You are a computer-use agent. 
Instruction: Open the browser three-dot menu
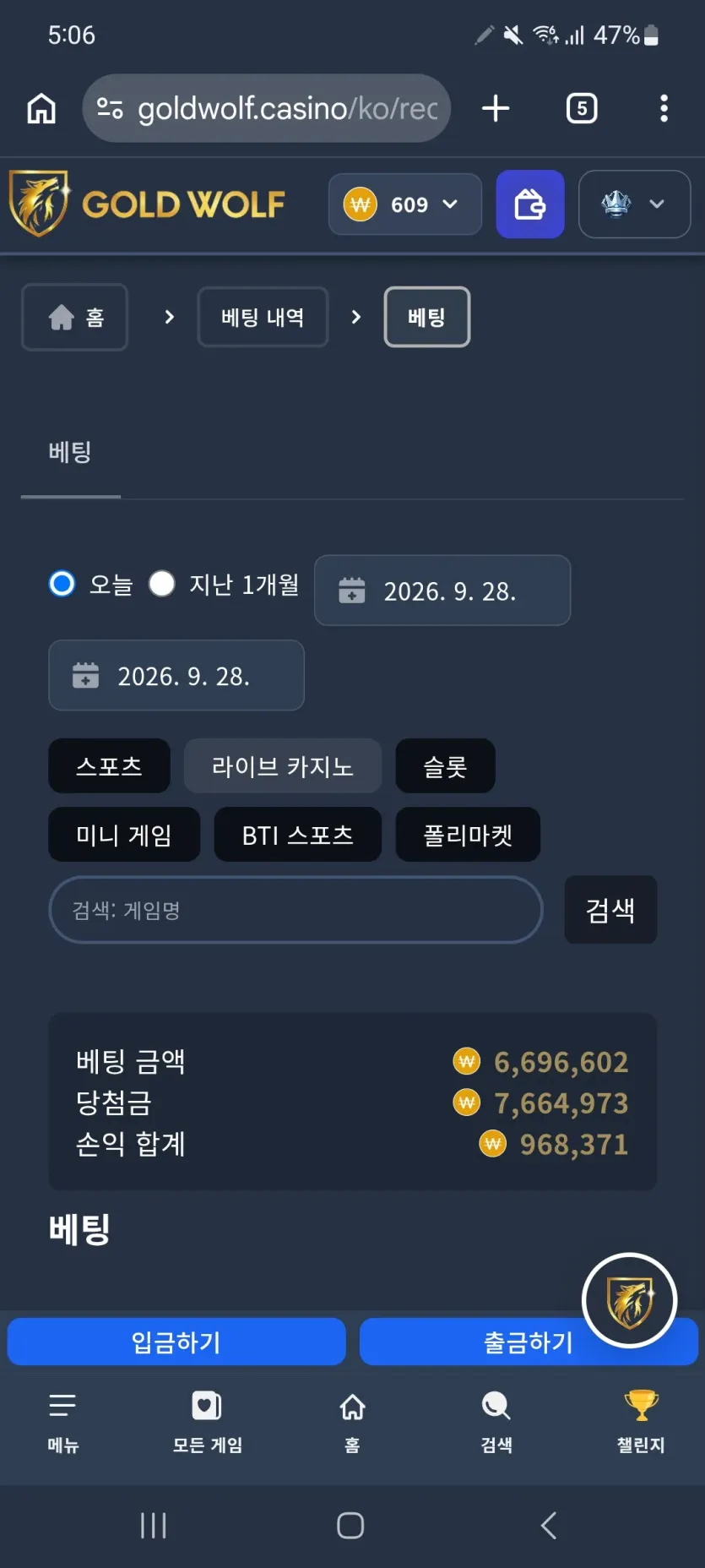pyautogui.click(x=664, y=108)
